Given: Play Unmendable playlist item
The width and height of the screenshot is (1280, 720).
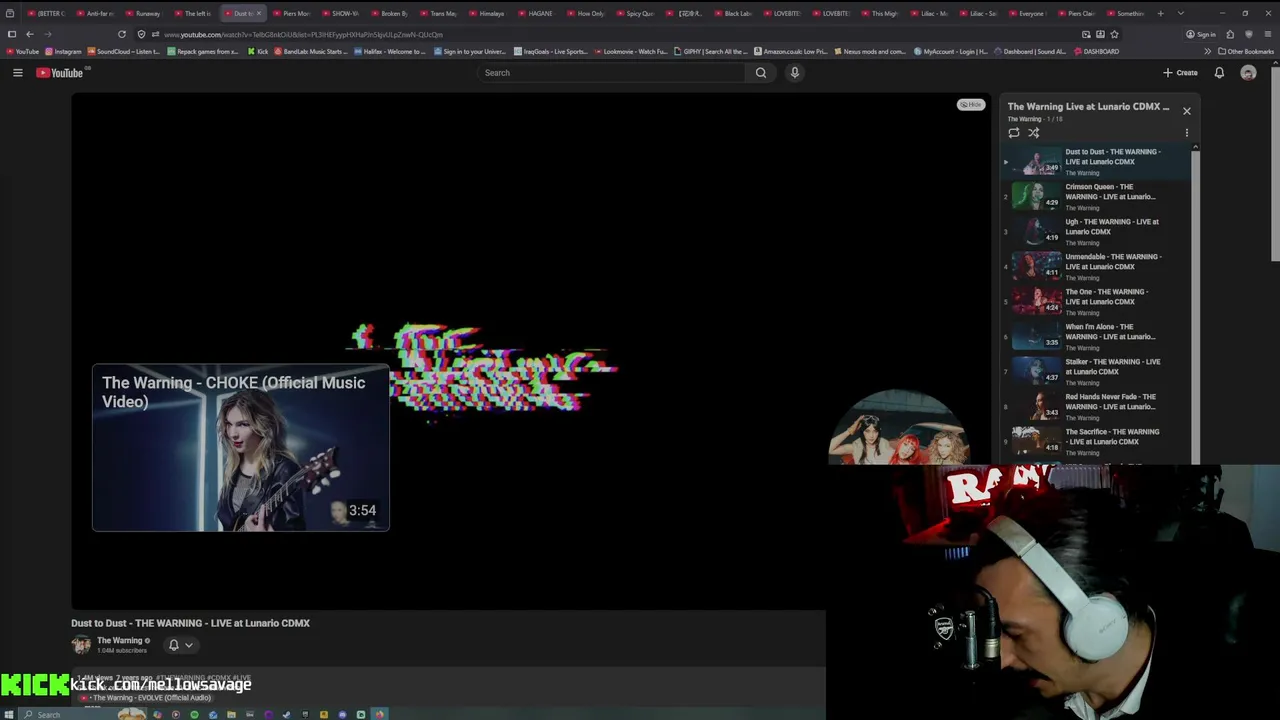Looking at the screenshot, I should (x=1096, y=267).
